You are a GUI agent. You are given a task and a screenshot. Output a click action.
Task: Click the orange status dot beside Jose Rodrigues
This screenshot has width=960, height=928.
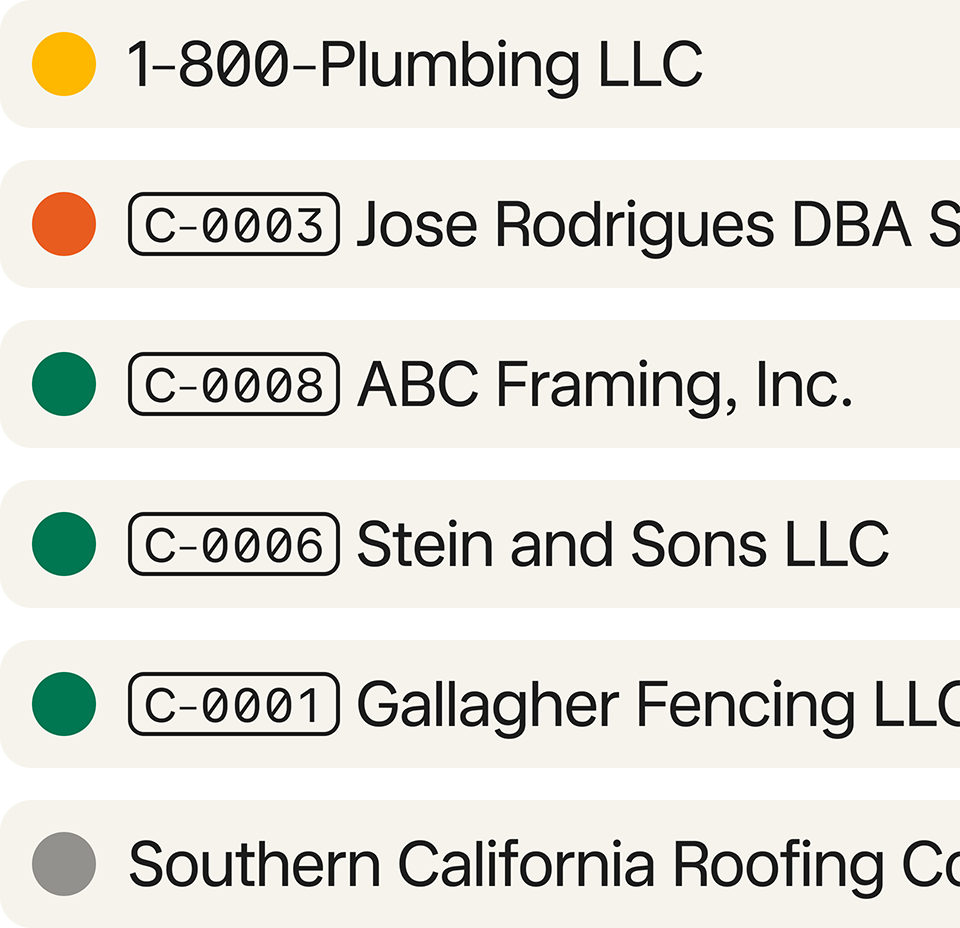click(x=64, y=224)
